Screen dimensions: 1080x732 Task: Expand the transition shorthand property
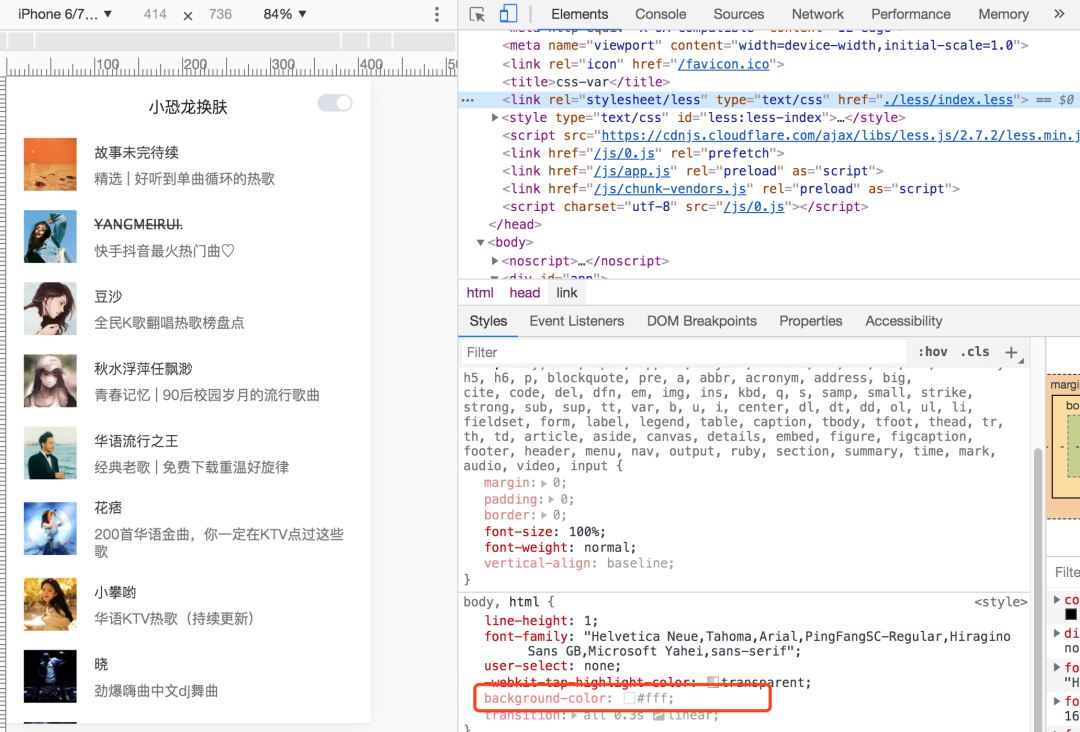574,715
